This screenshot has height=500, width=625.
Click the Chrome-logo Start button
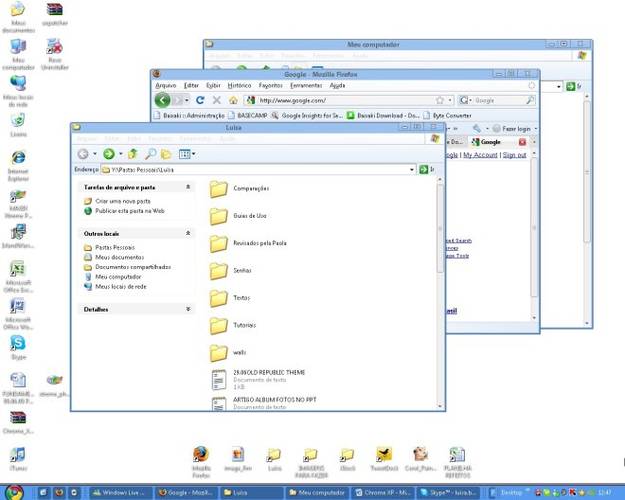tap(14, 492)
